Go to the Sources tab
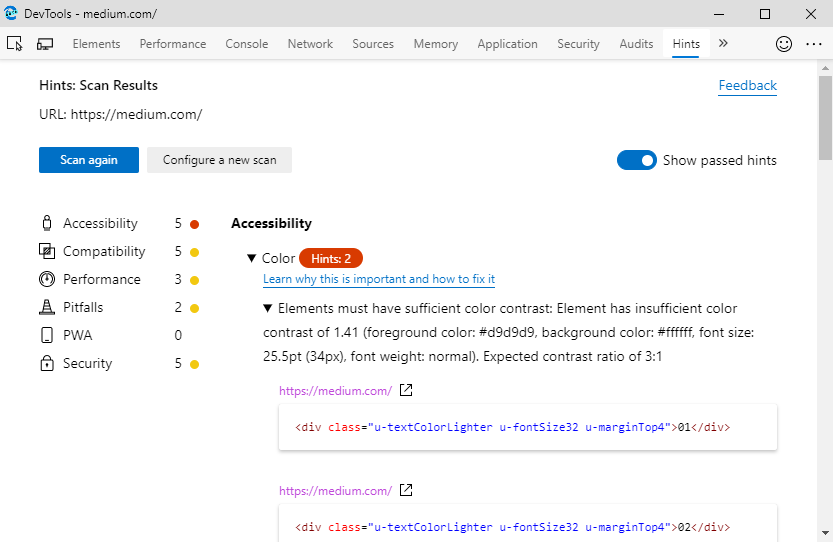833x542 pixels. (373, 44)
